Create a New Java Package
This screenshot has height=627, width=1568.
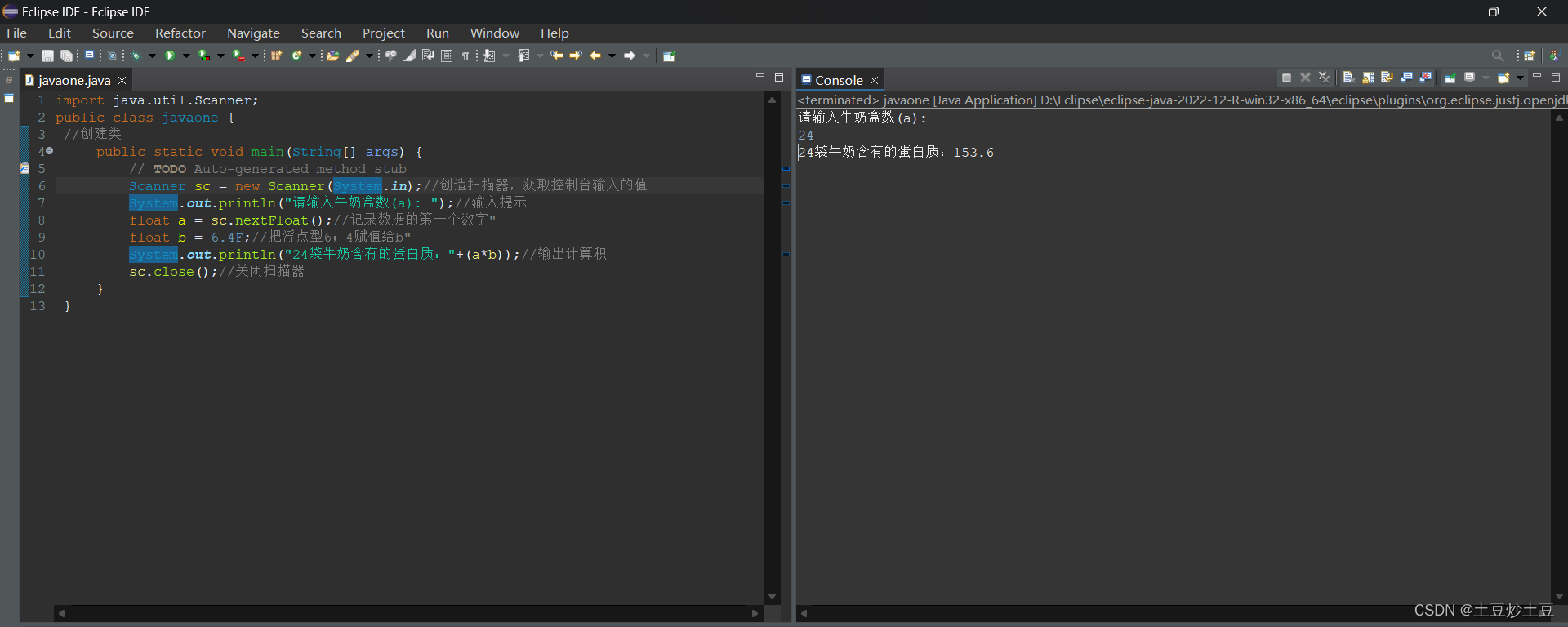276,56
